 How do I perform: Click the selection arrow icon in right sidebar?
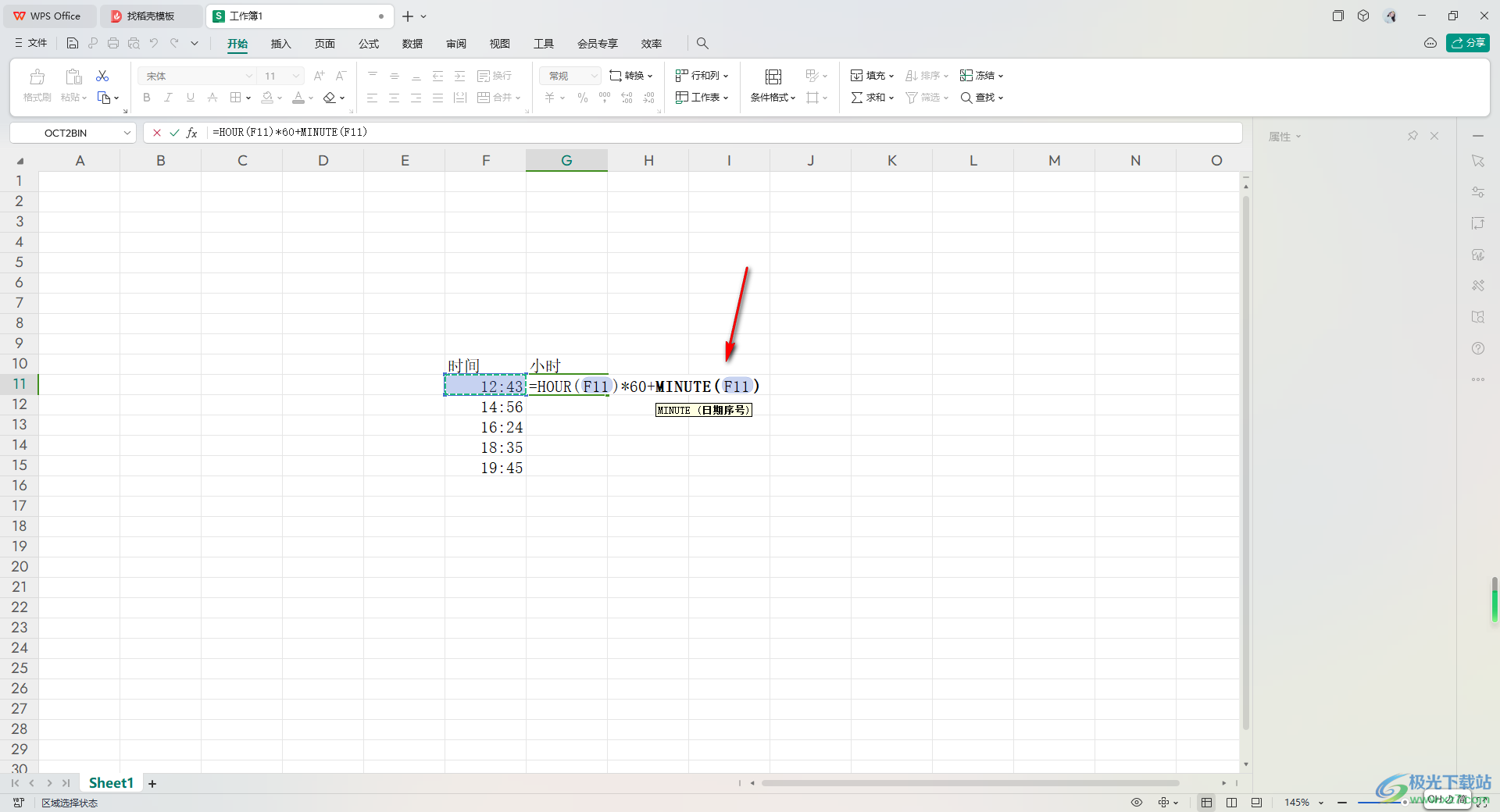[x=1478, y=161]
